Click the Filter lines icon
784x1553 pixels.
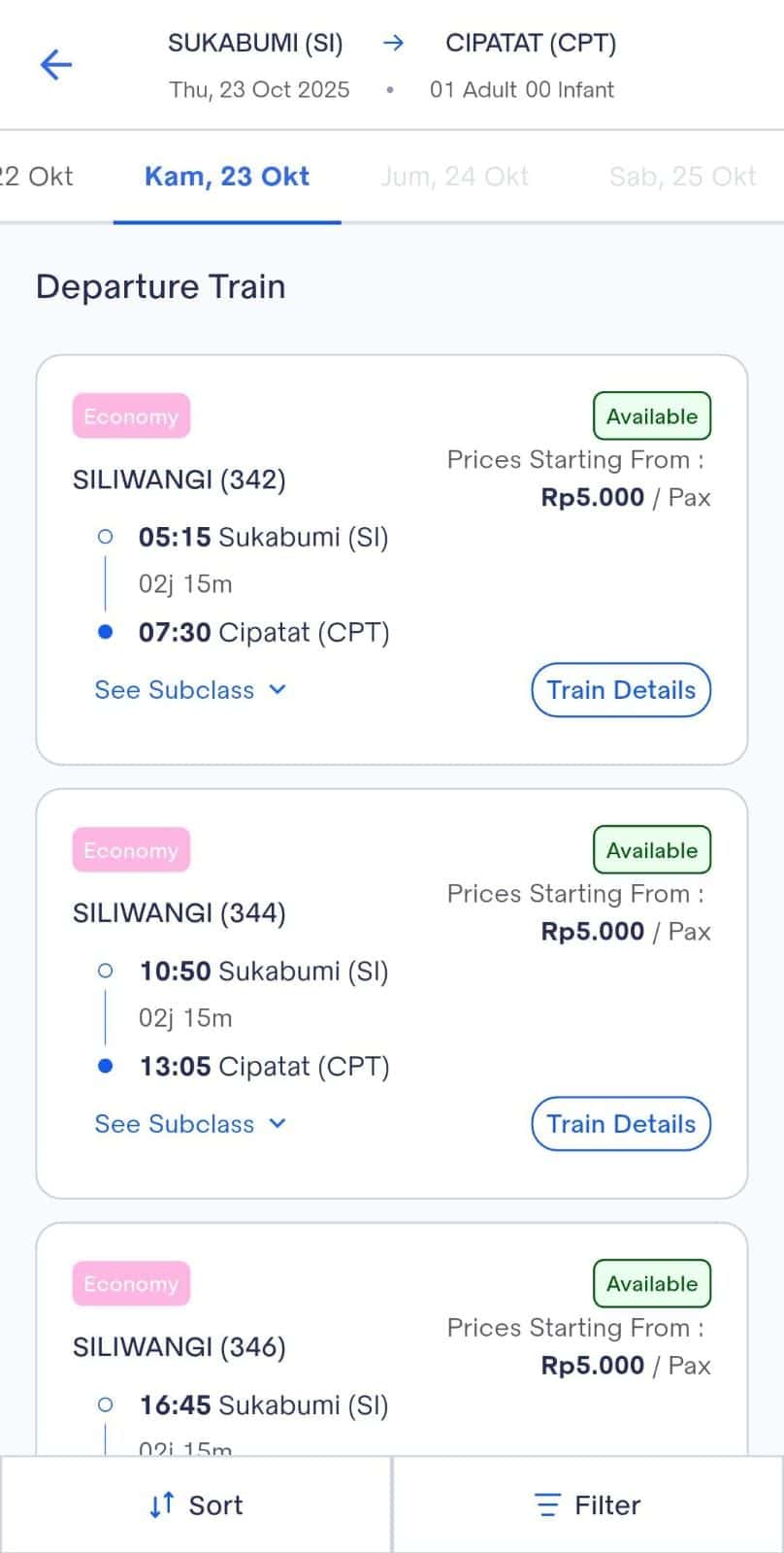click(547, 1504)
